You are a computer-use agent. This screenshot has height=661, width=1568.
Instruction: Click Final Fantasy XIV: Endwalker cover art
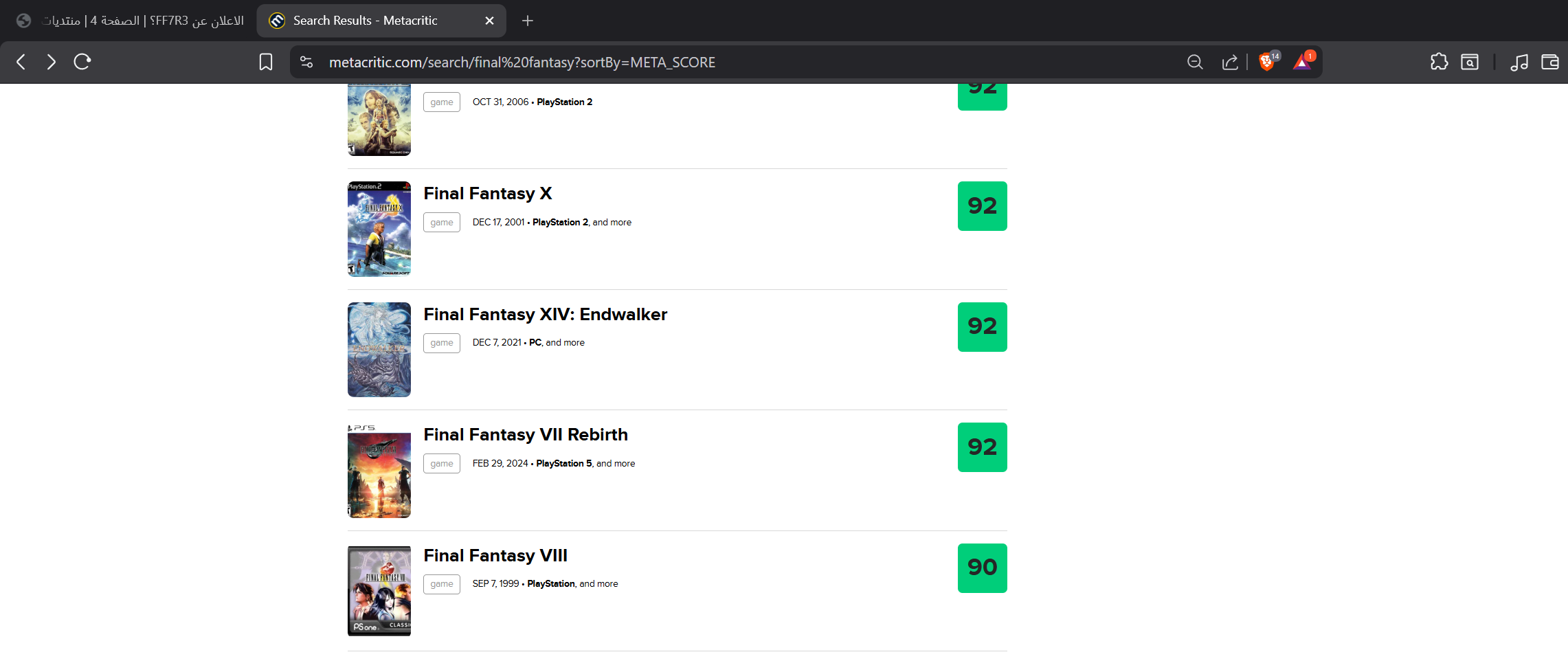pos(379,350)
